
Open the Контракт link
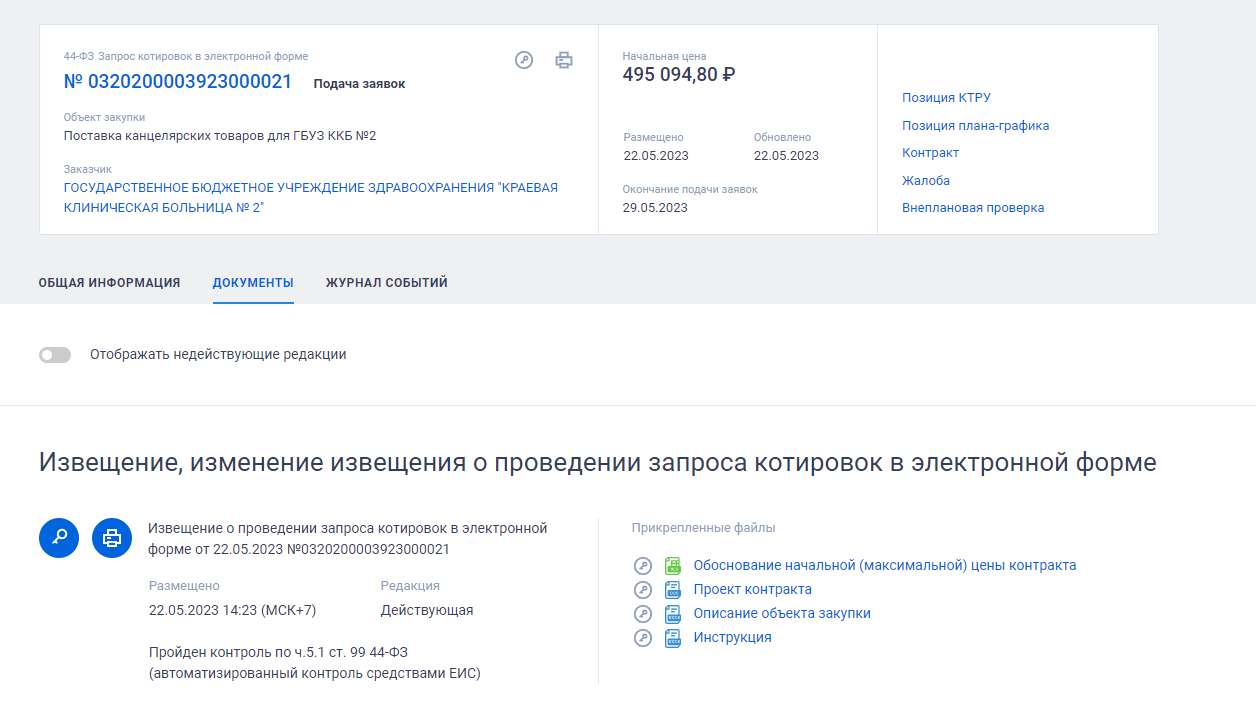point(930,152)
